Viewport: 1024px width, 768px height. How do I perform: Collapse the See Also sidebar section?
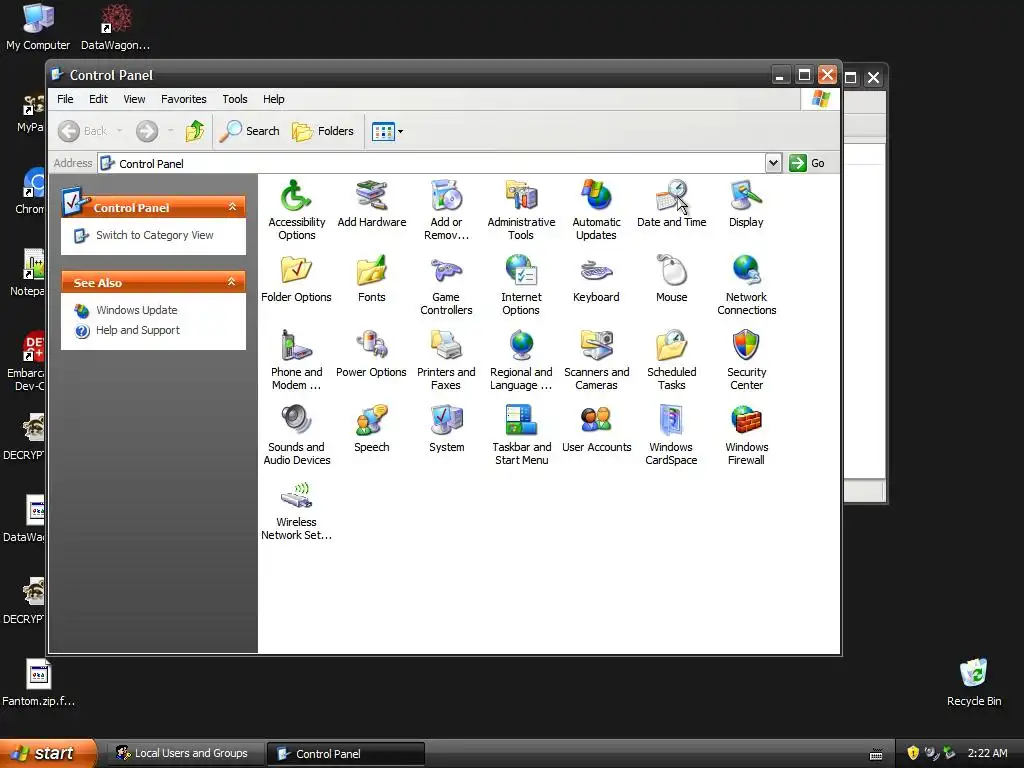pos(231,282)
